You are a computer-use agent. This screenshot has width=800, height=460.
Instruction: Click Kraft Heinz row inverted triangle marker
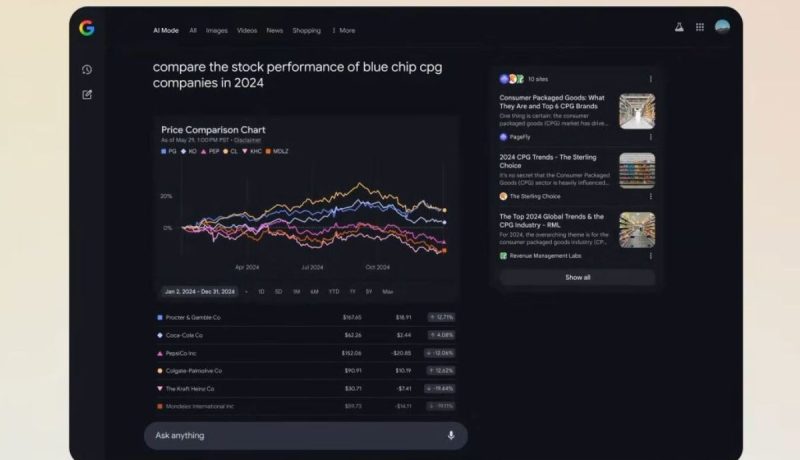tap(160, 389)
